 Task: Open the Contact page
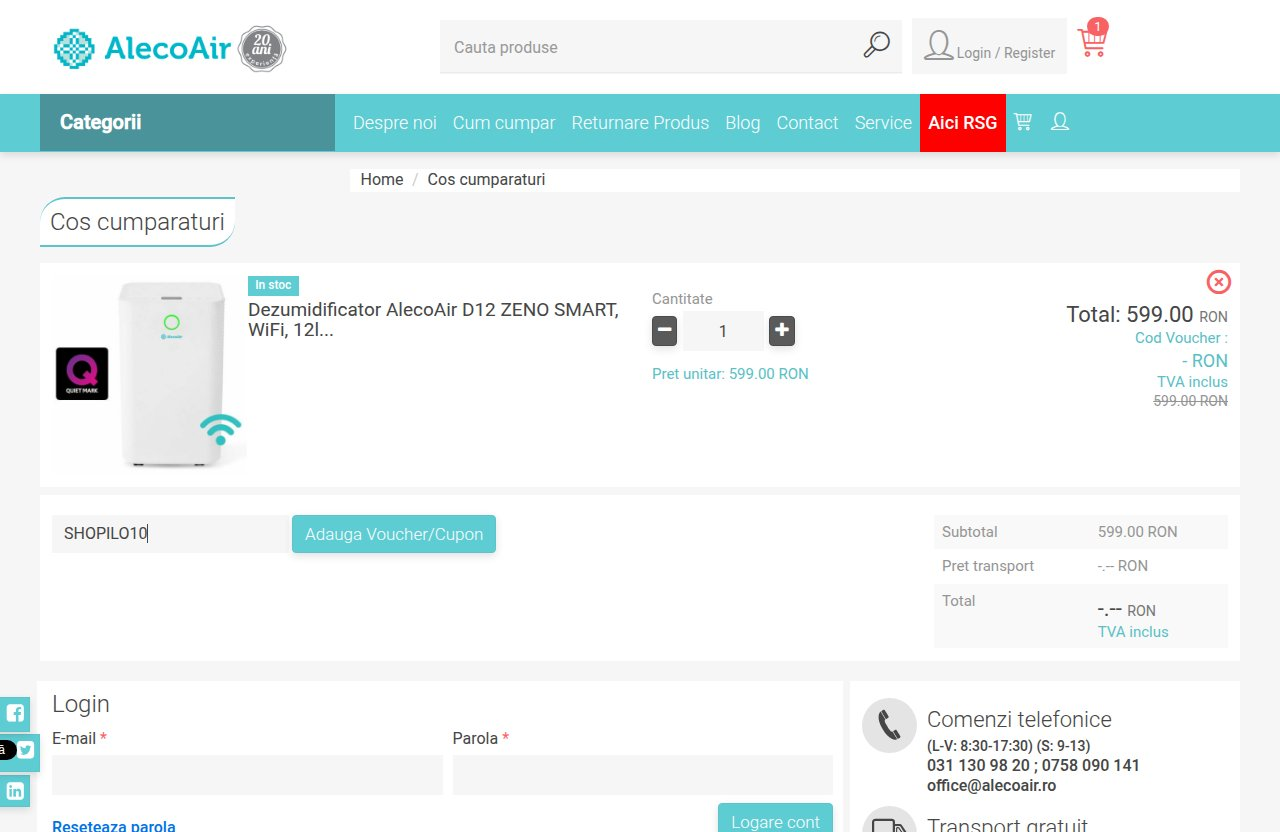[x=807, y=122]
